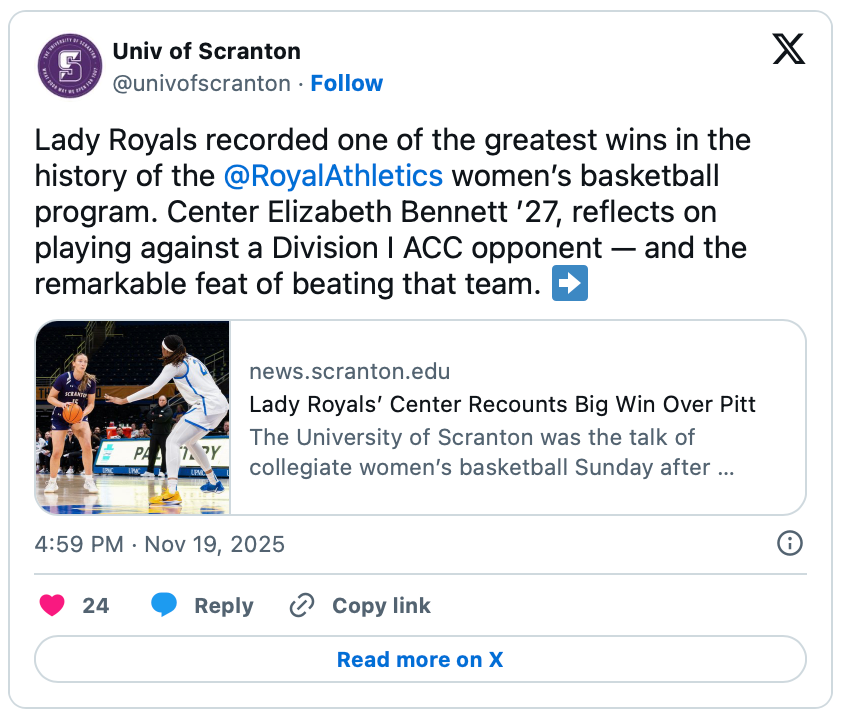Click the blue reply speech bubble icon
Screen dimensions: 844x728
click(x=165, y=605)
